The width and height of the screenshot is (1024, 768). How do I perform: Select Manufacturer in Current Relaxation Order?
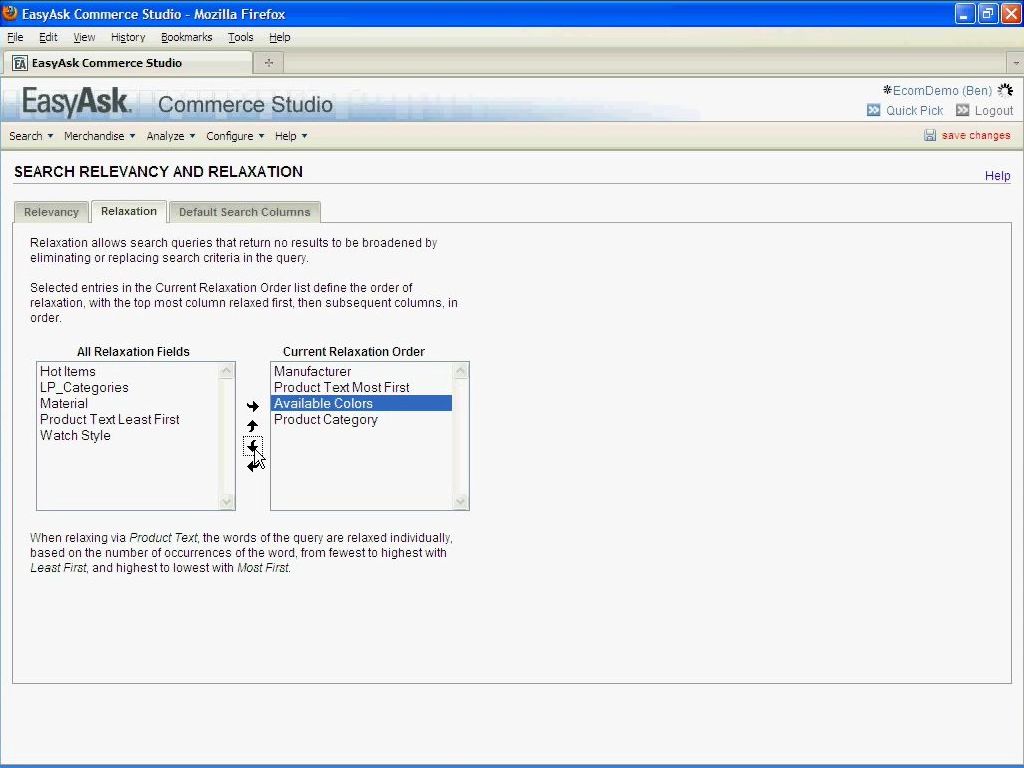click(x=362, y=371)
